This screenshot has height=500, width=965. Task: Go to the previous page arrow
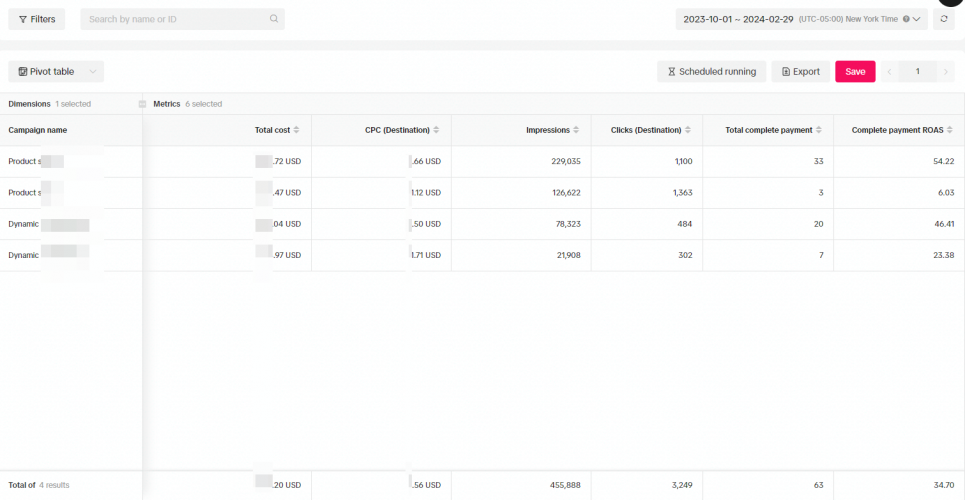click(889, 72)
